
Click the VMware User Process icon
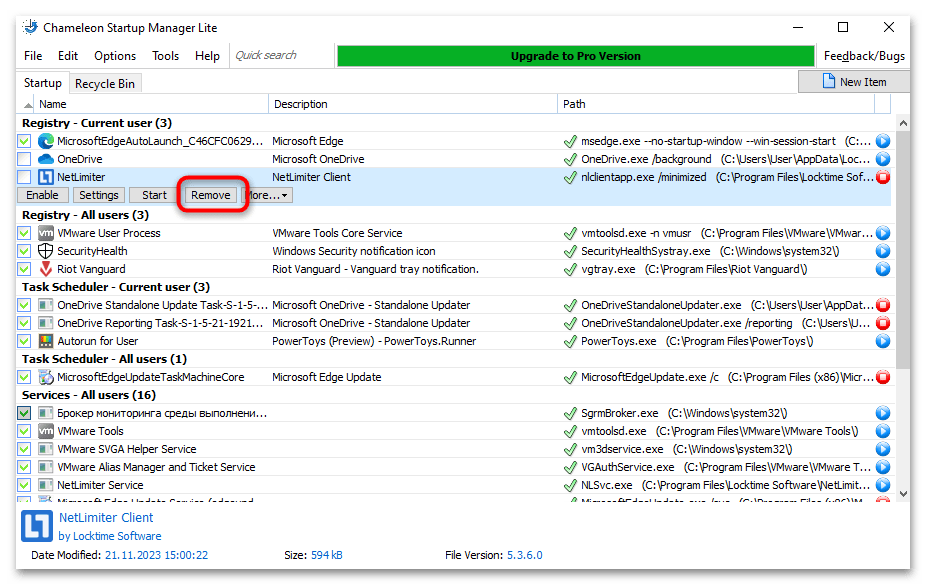tap(46, 233)
